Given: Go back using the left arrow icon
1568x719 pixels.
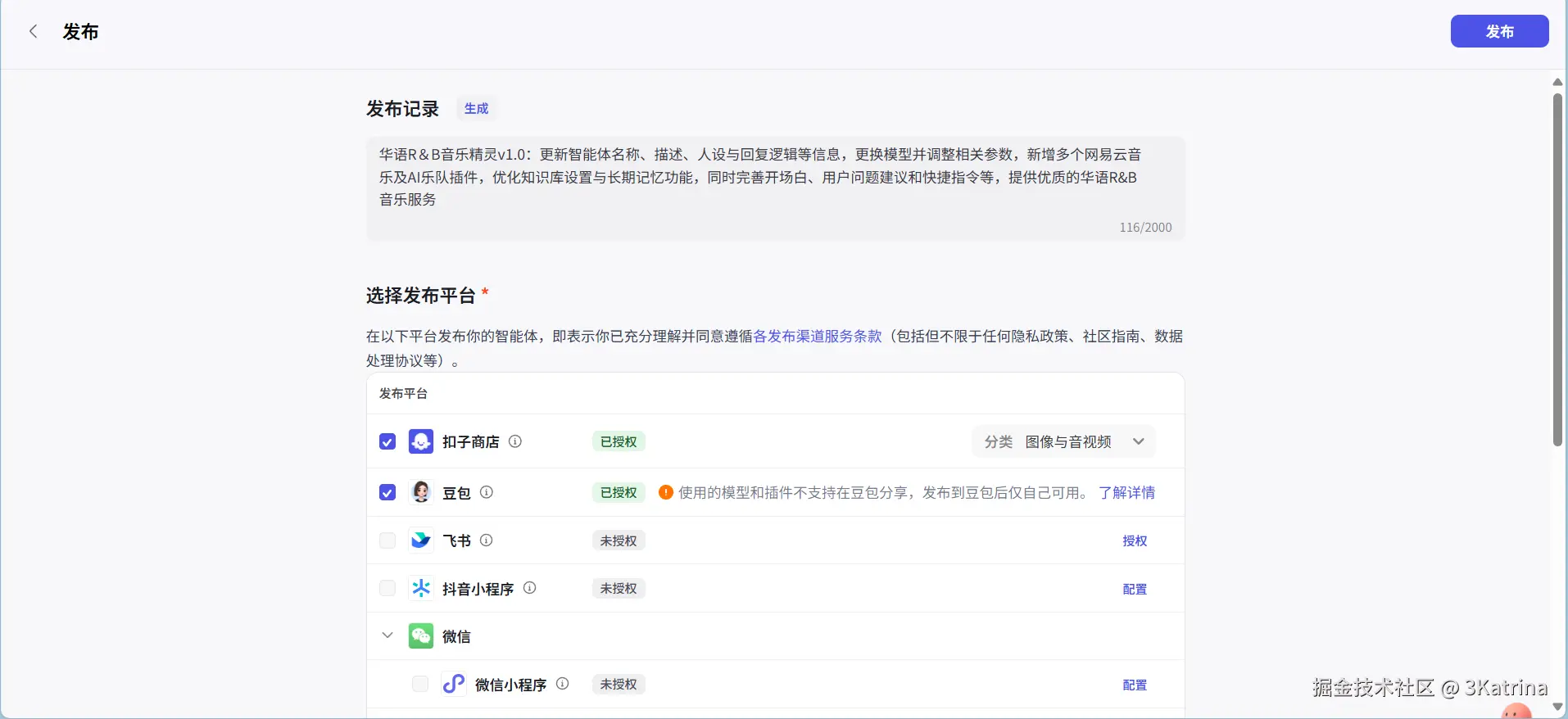Looking at the screenshot, I should (x=34, y=32).
